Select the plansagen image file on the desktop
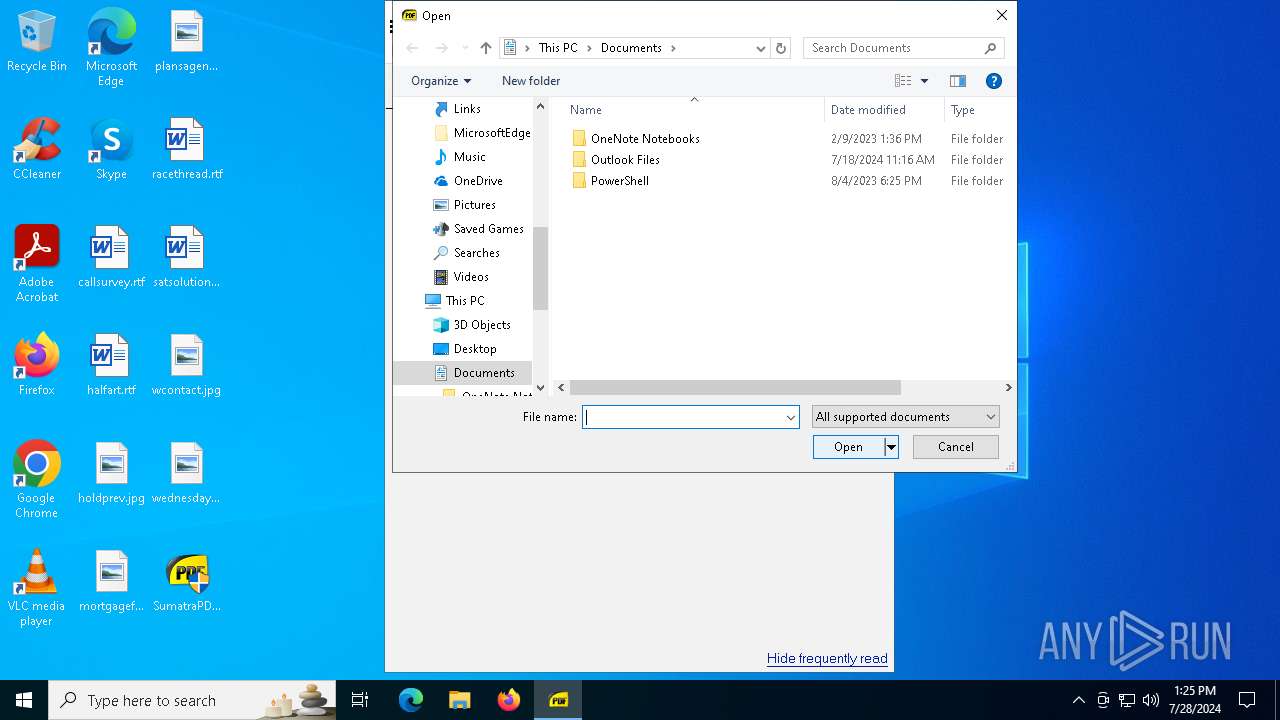The height and width of the screenshot is (720, 1280). pyautogui.click(x=186, y=42)
